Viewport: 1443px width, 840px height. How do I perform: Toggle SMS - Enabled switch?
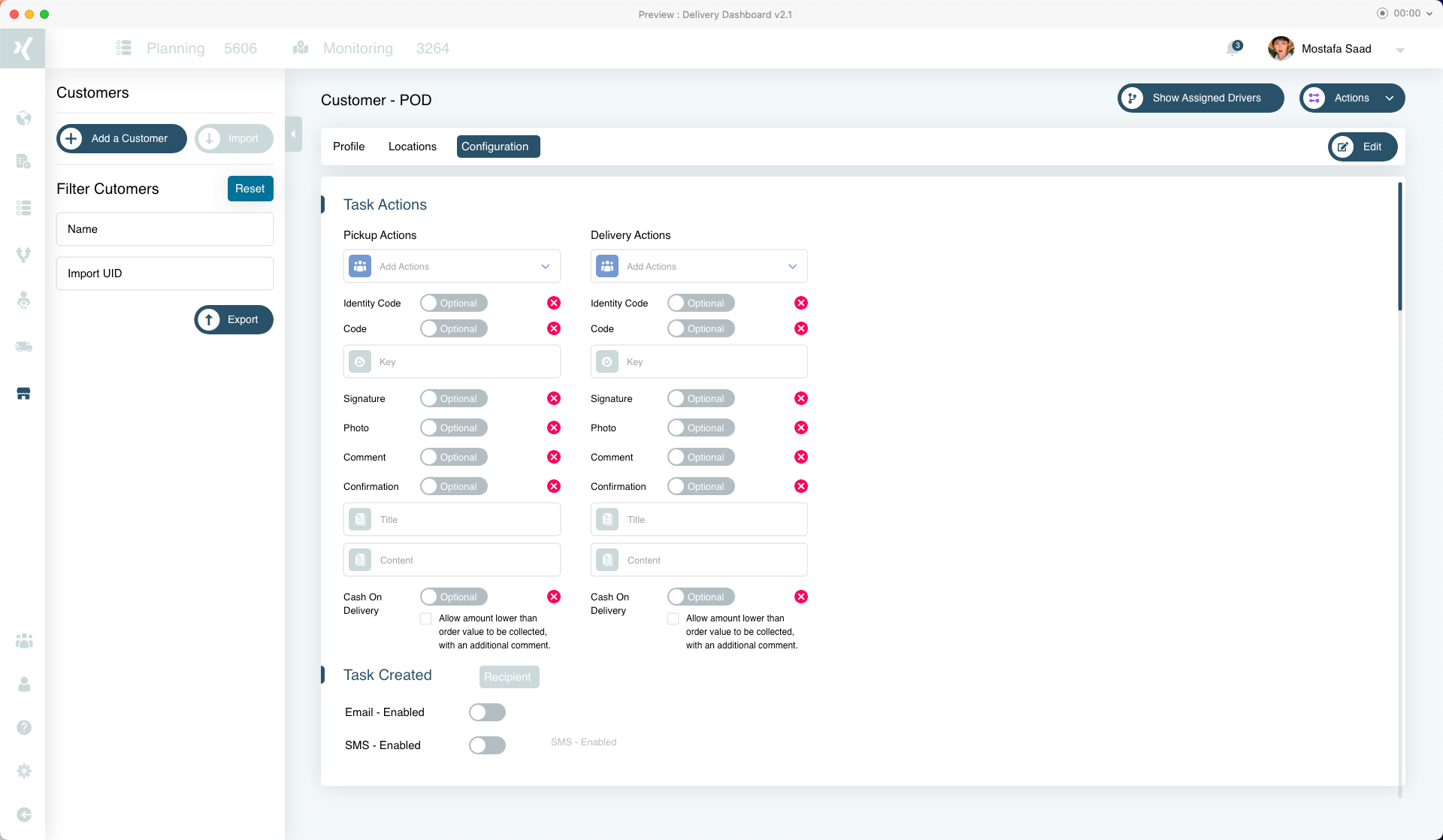point(487,745)
